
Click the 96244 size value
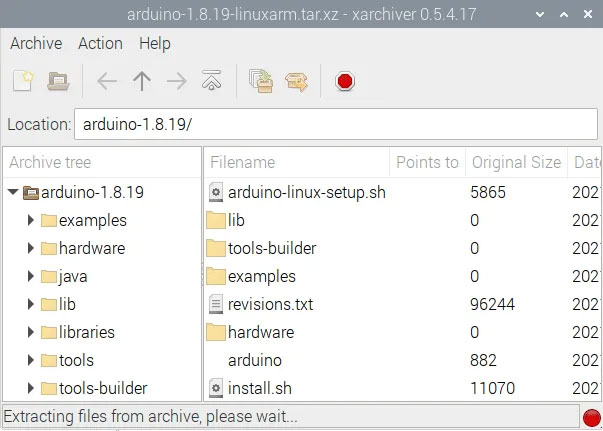pyautogui.click(x=492, y=304)
